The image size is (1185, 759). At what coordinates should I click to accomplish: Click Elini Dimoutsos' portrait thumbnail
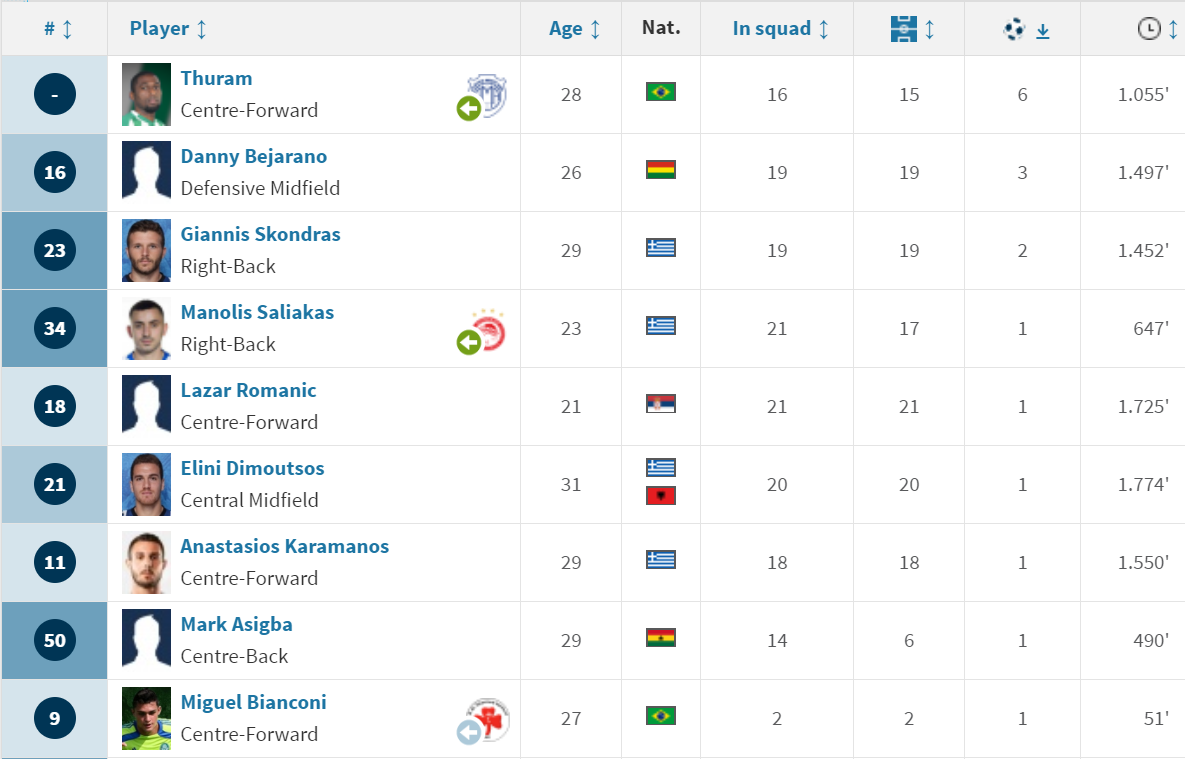click(147, 485)
